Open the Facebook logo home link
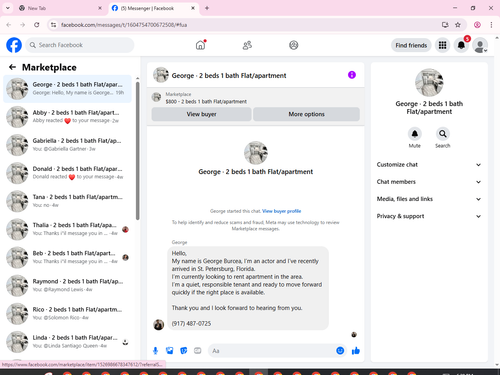The image size is (500, 375). [x=14, y=45]
